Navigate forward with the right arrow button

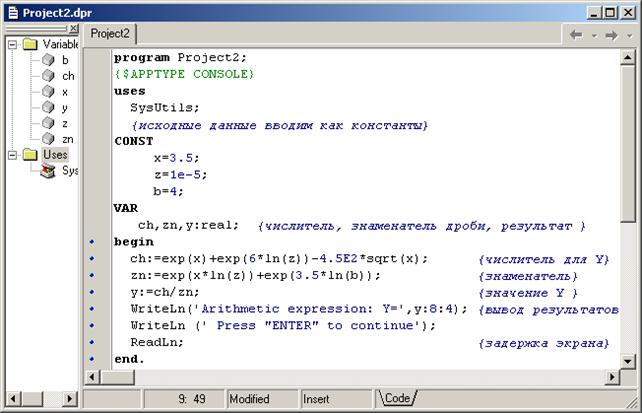coord(612,35)
